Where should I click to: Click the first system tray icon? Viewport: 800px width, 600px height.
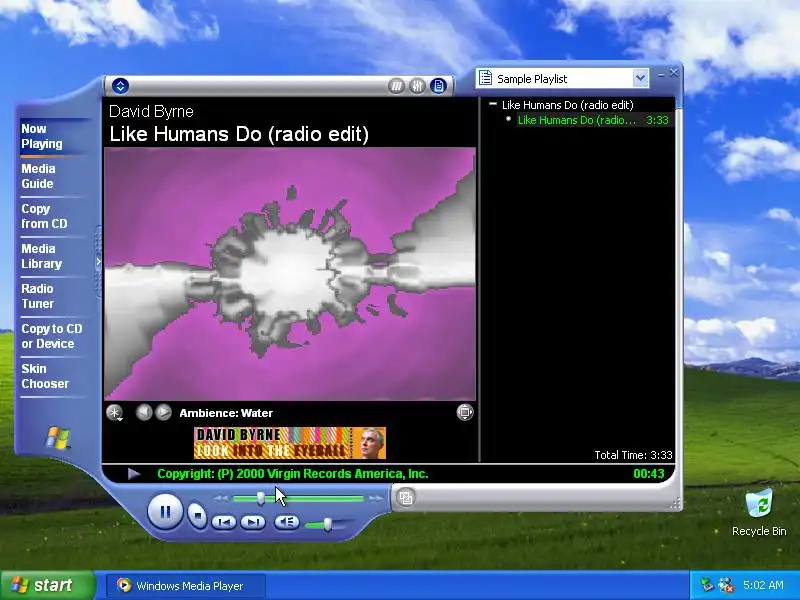pos(707,584)
